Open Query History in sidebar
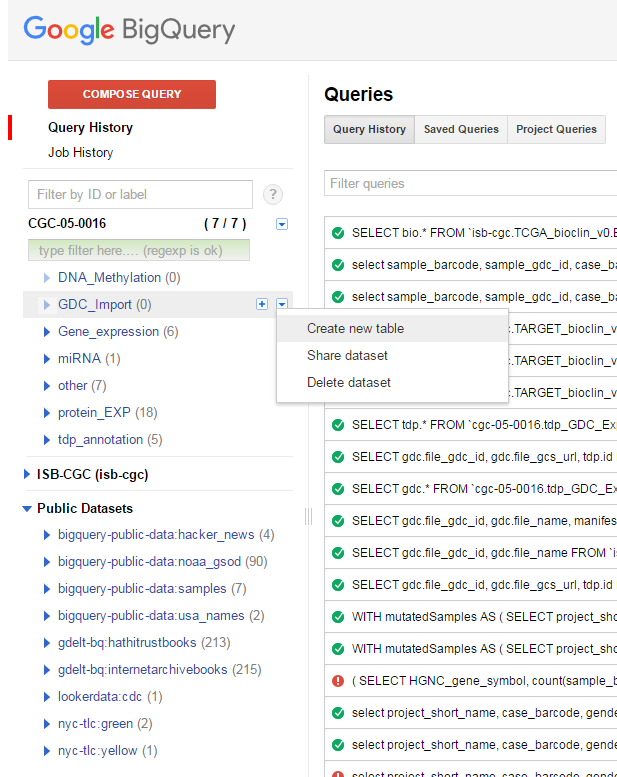This screenshot has width=617, height=777. [90, 127]
